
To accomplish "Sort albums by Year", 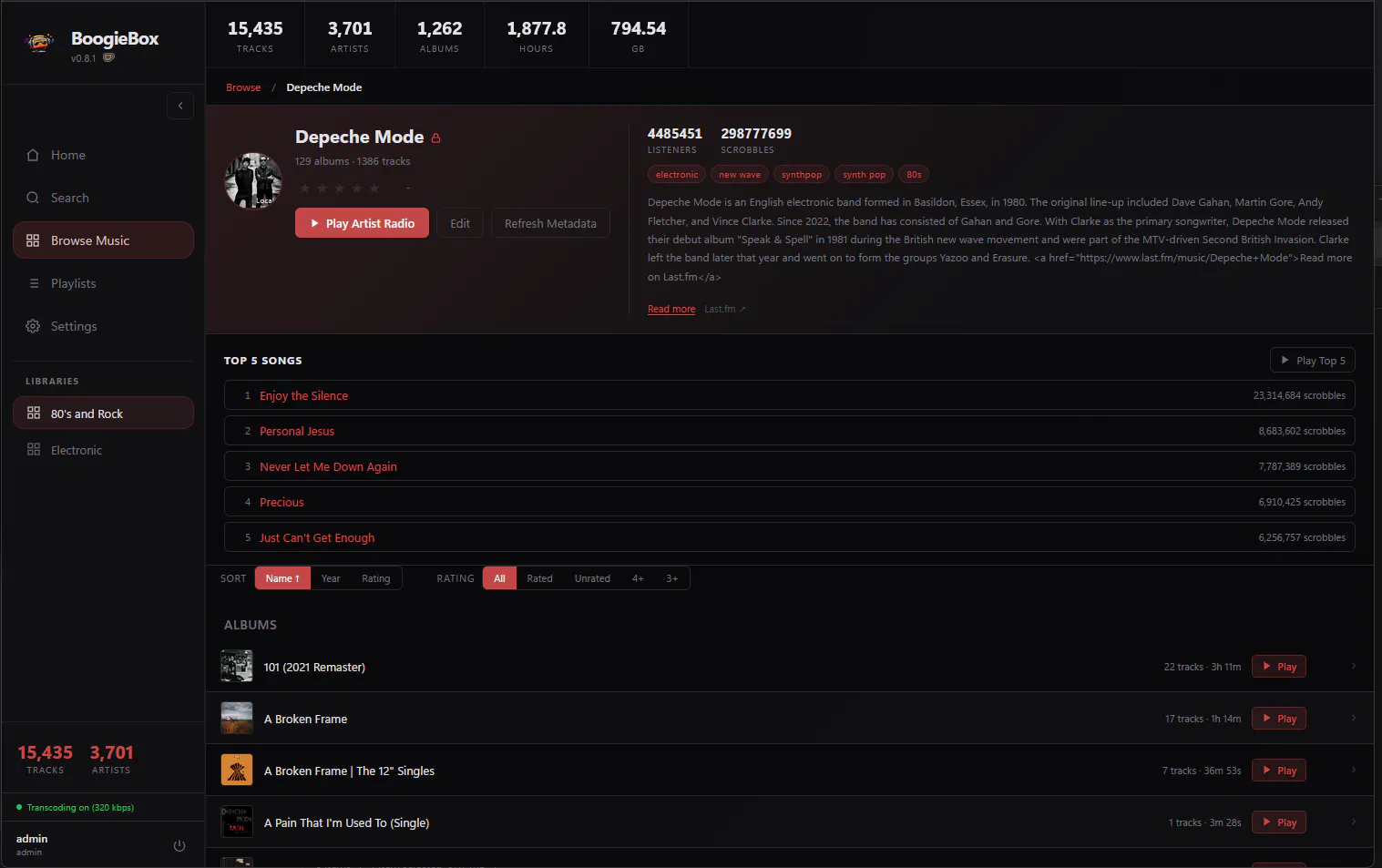I will (331, 578).
